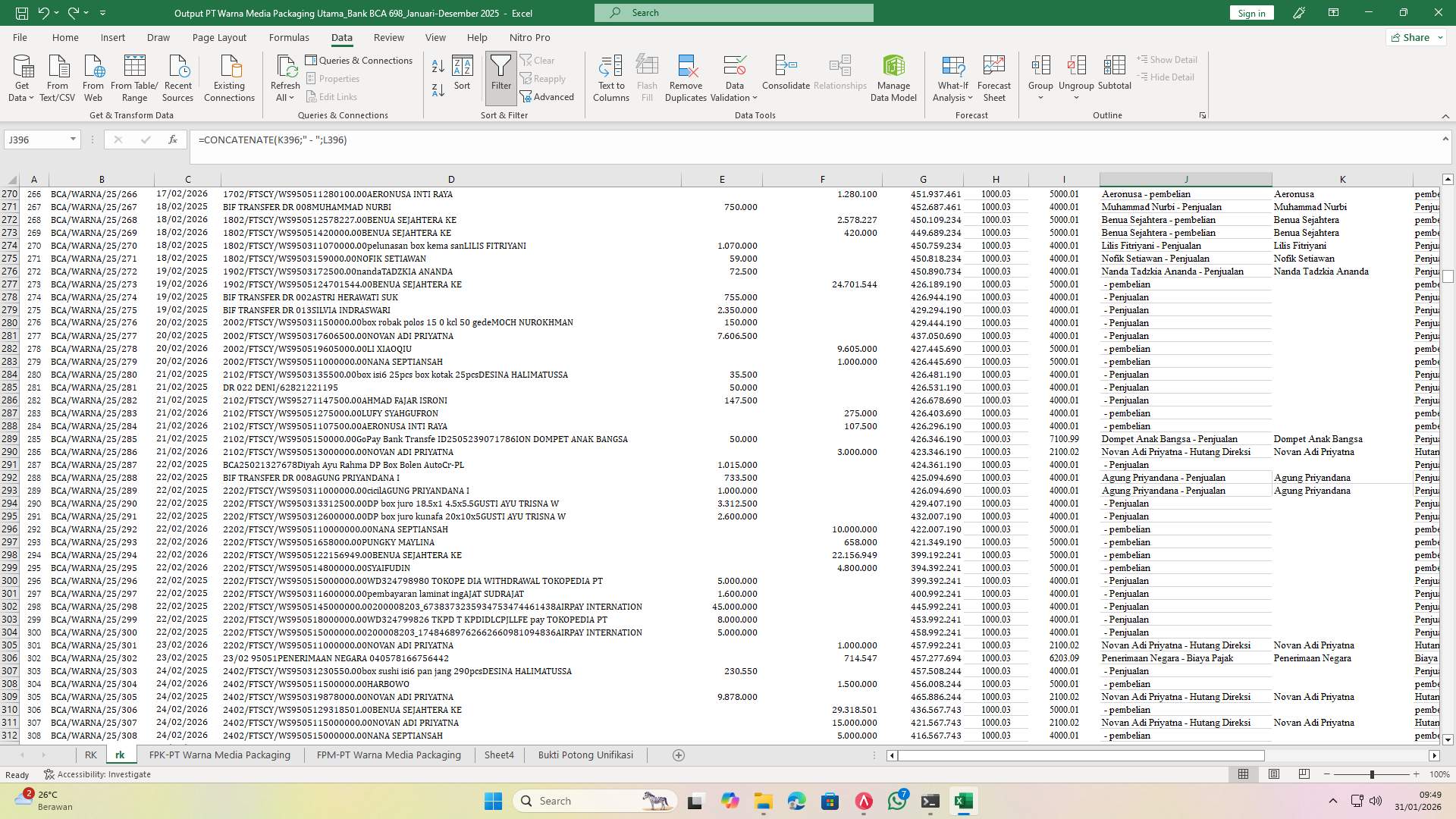Click the Forecast Sheet icon
The height and width of the screenshot is (819, 1456).
point(993,76)
